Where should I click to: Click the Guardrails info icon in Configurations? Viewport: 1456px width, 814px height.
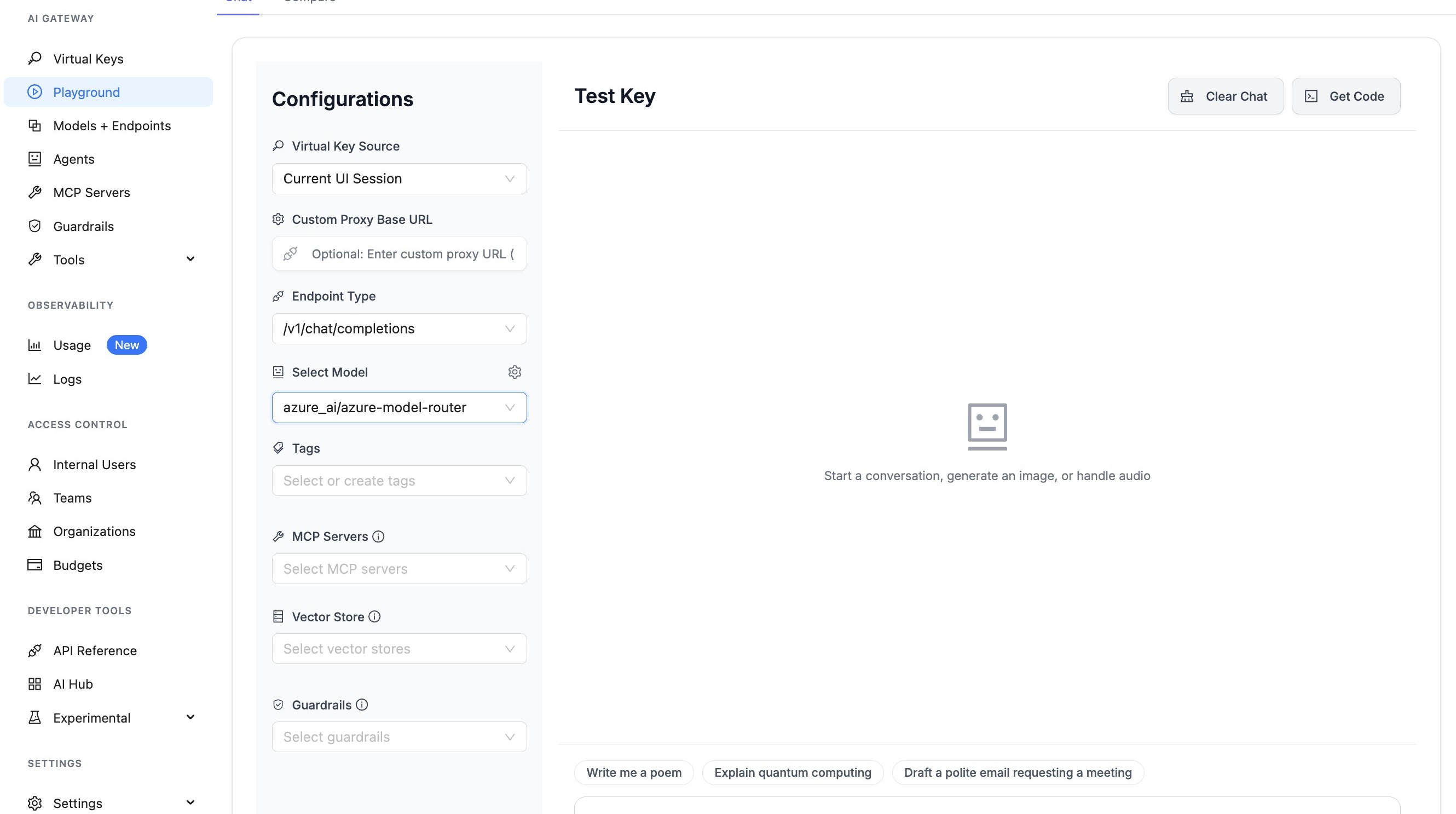tap(362, 705)
